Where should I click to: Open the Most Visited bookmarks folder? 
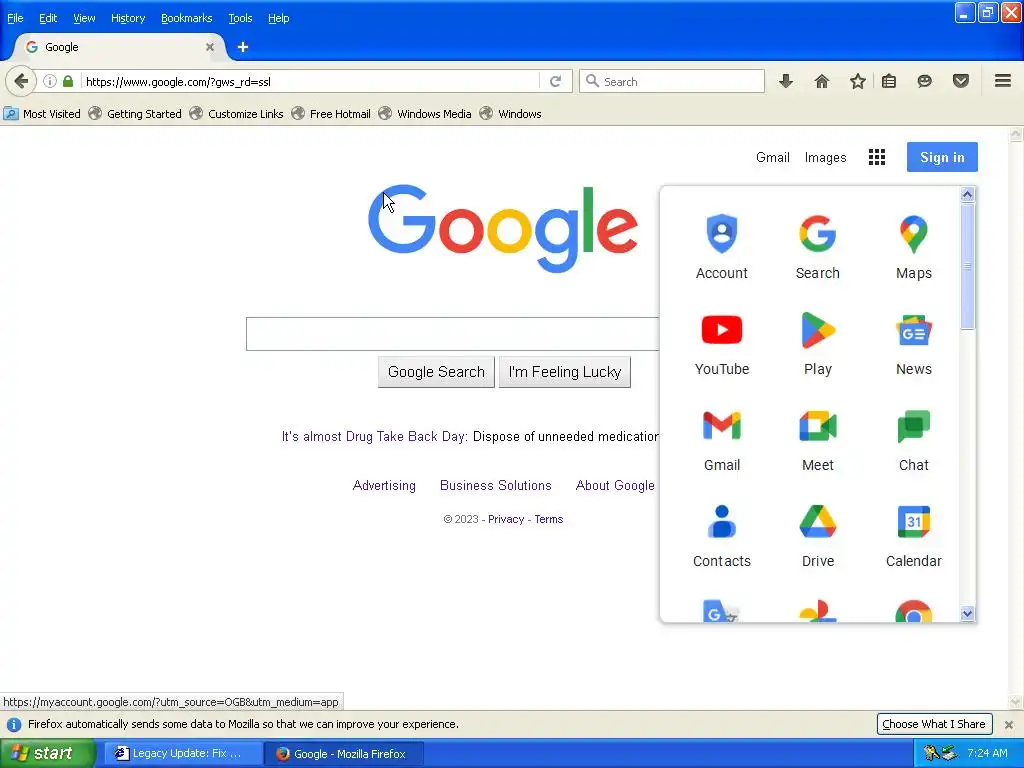click(x=42, y=114)
